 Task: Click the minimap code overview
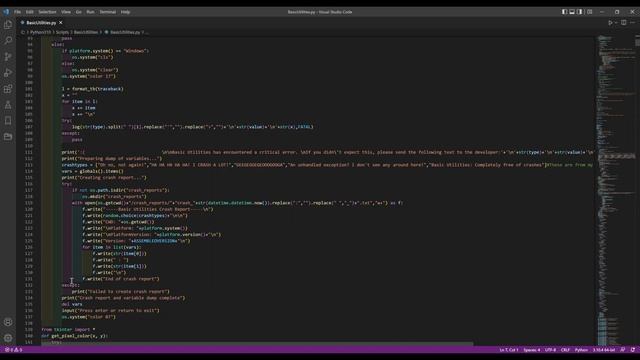616,190
